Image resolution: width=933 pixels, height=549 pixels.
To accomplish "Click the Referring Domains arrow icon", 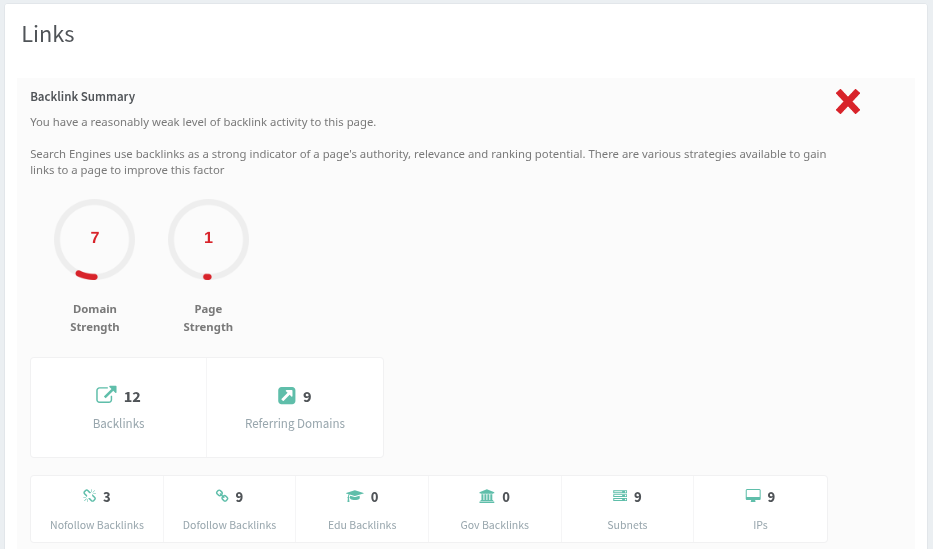I will click(x=287, y=396).
